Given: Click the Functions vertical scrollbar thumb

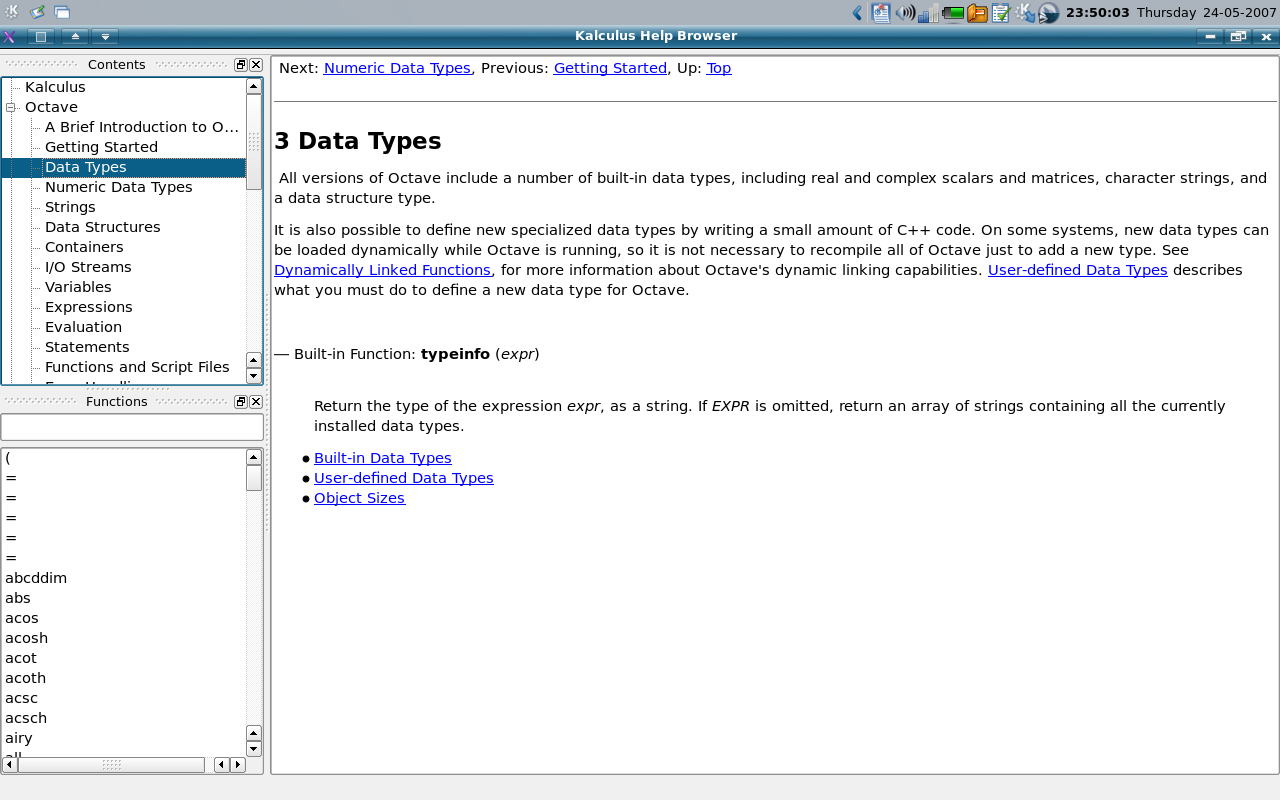Looking at the screenshot, I should (254, 478).
